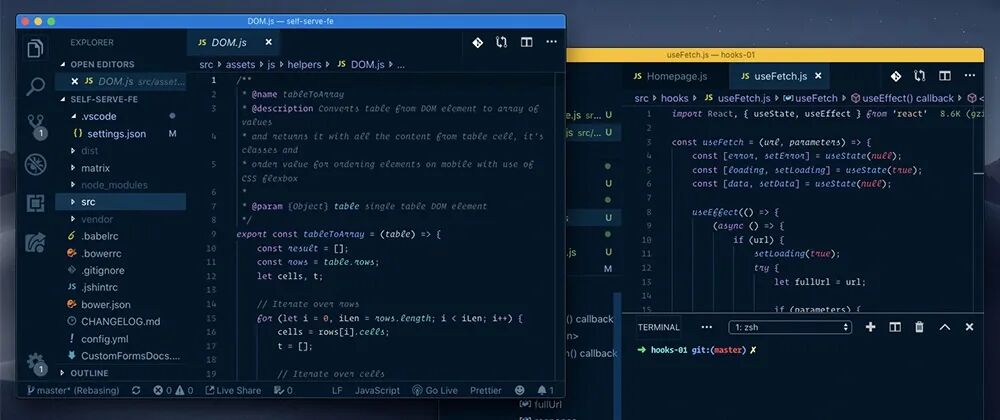Click the synchronize changes icon in status bar
Screen dimensions: 1000x420
click(x=136, y=390)
